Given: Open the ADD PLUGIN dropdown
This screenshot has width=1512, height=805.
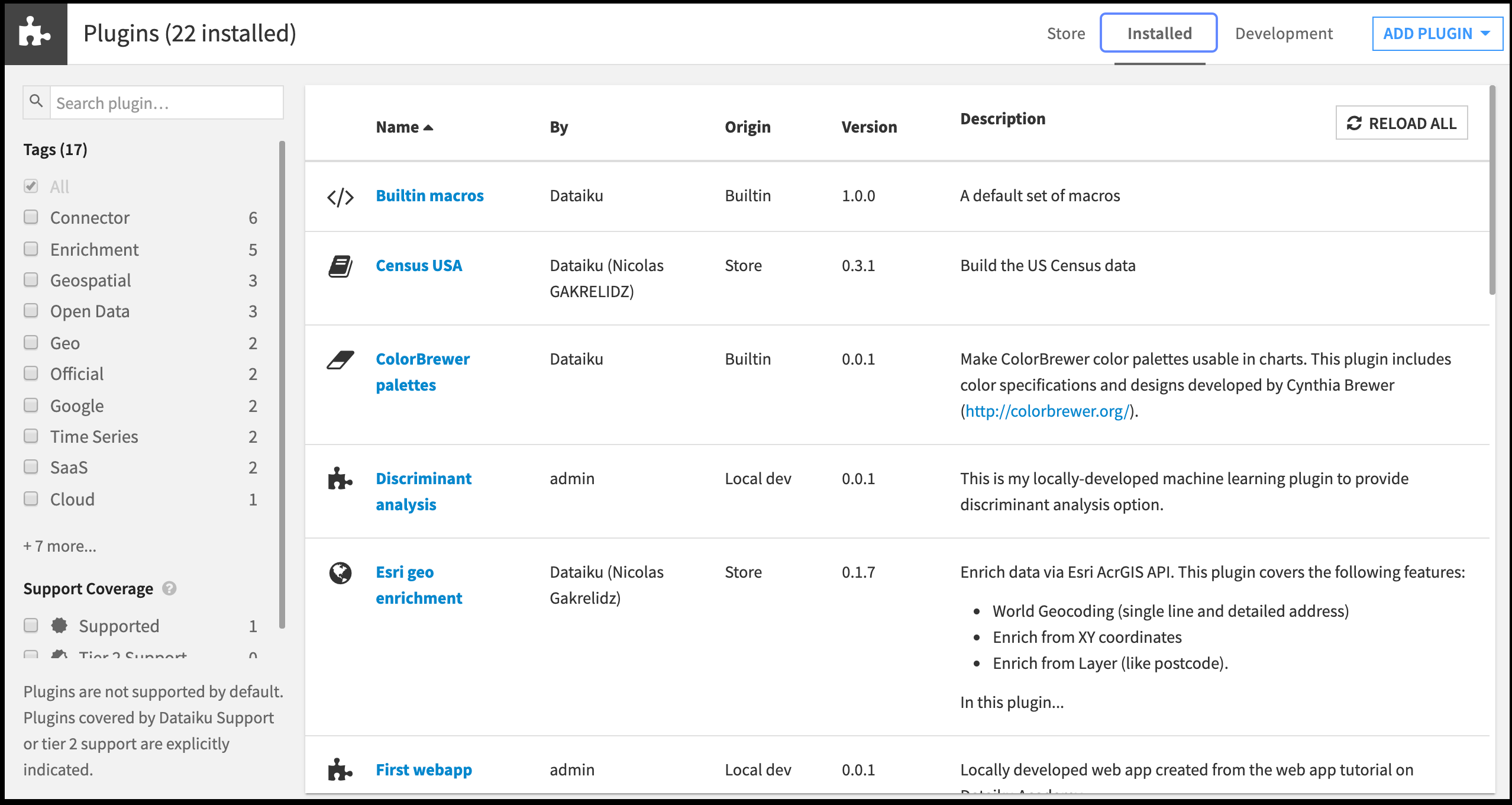Looking at the screenshot, I should [1437, 34].
